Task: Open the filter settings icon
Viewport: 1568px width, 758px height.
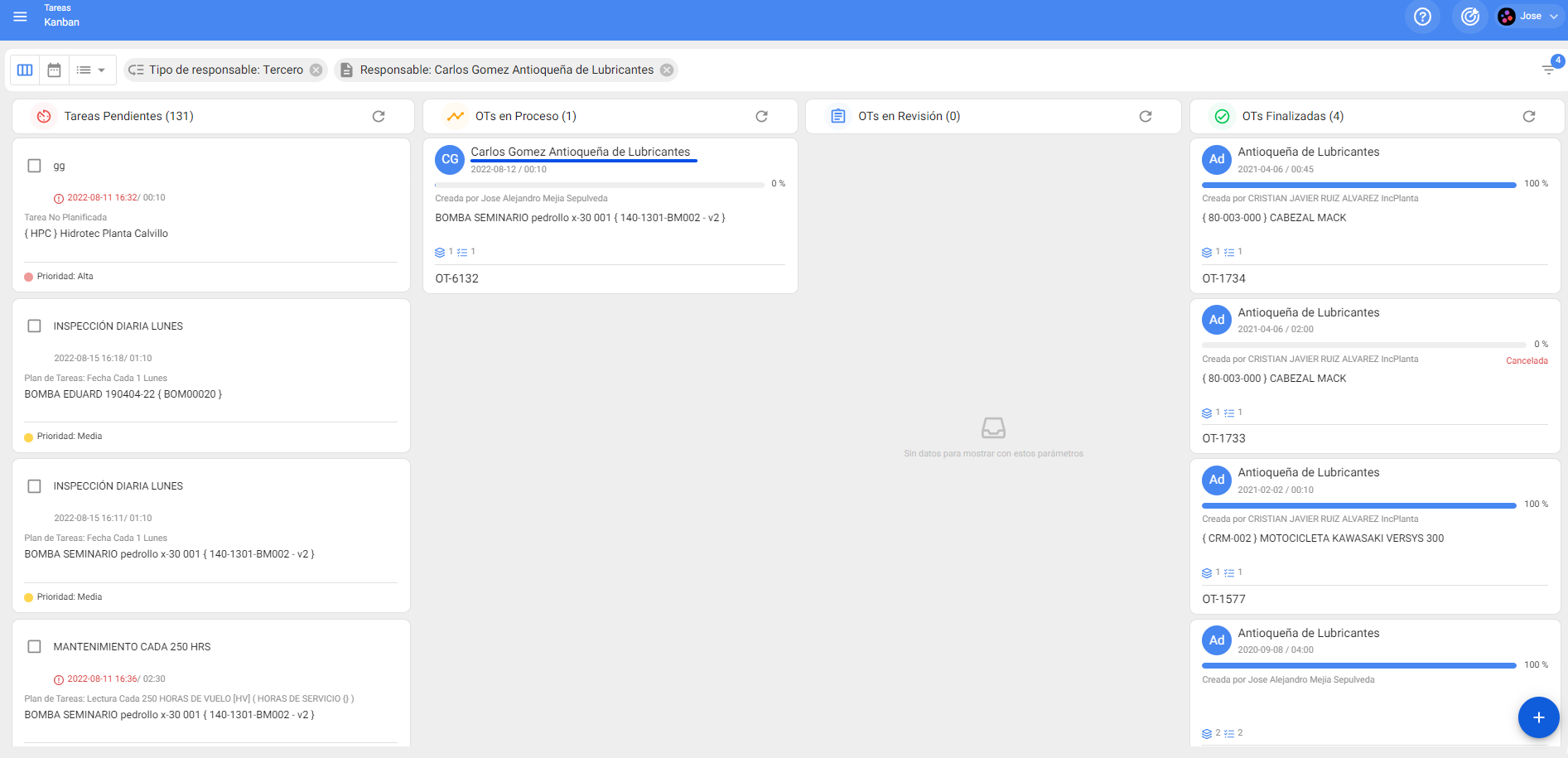Action: coord(1548,70)
